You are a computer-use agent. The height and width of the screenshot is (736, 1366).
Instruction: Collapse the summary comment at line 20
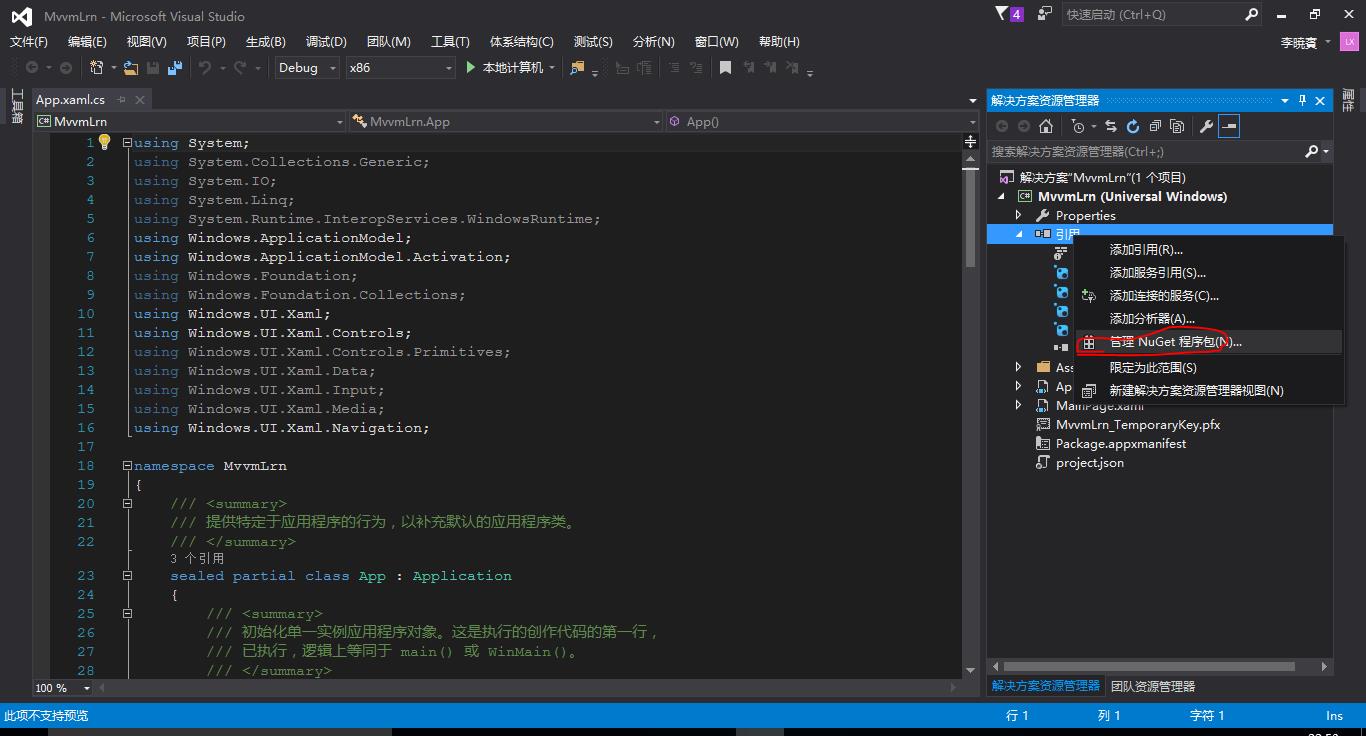127,503
